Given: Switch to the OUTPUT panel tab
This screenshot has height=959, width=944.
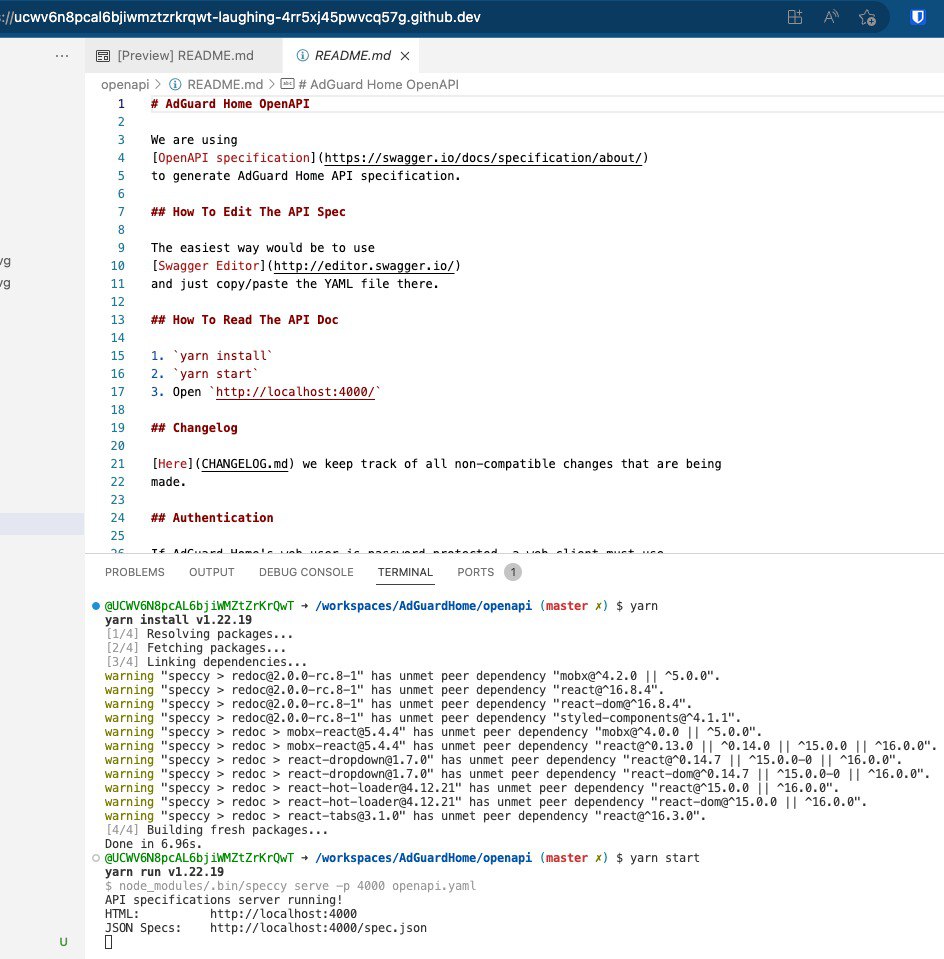Looking at the screenshot, I should pyautogui.click(x=211, y=572).
